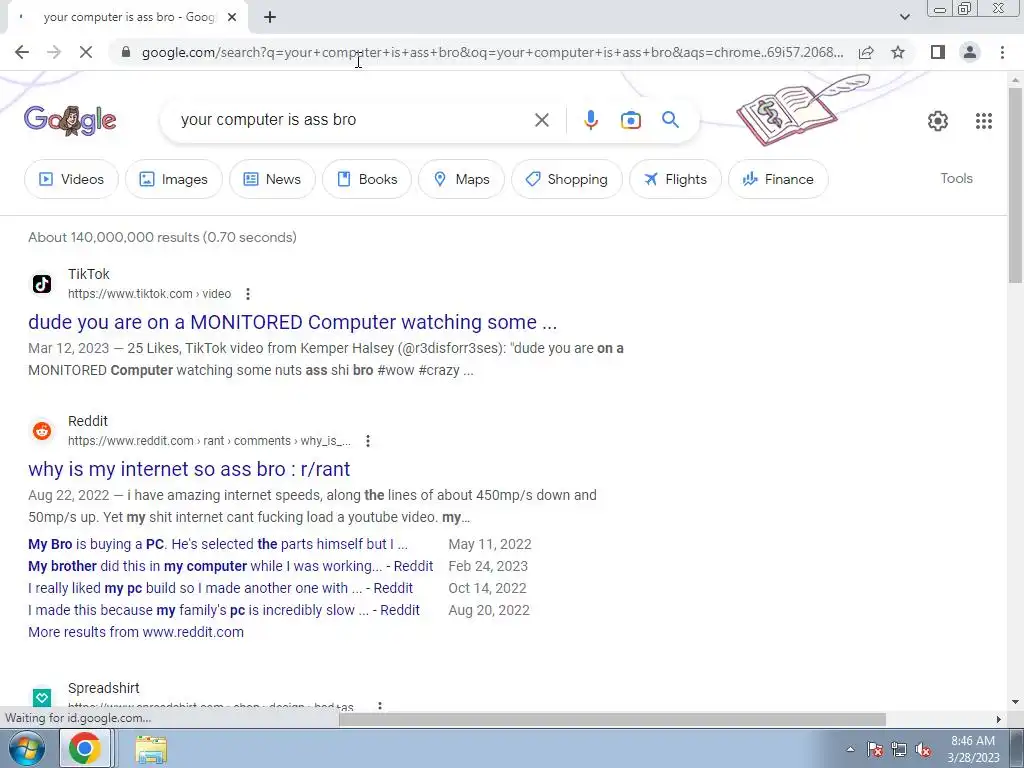The width and height of the screenshot is (1024, 768).
Task: Click the muted volume tray icon
Action: click(923, 750)
